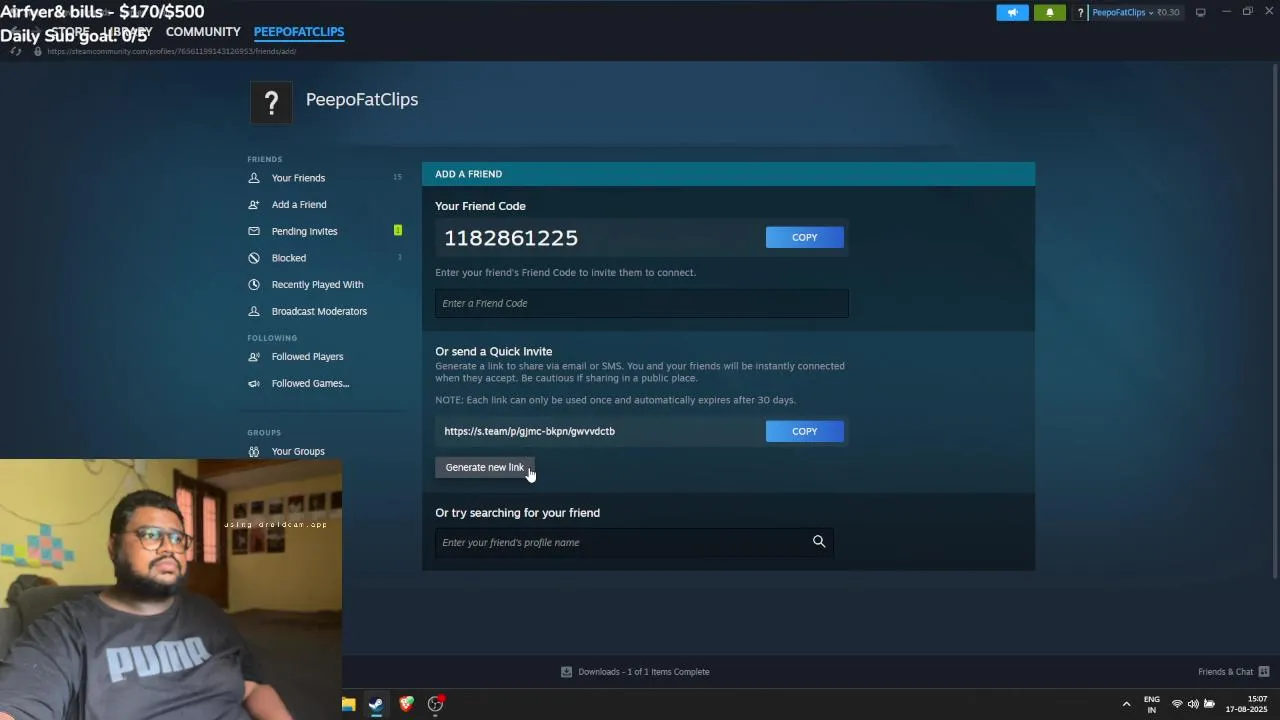Focus the Enter a Friend Code field

(x=642, y=303)
